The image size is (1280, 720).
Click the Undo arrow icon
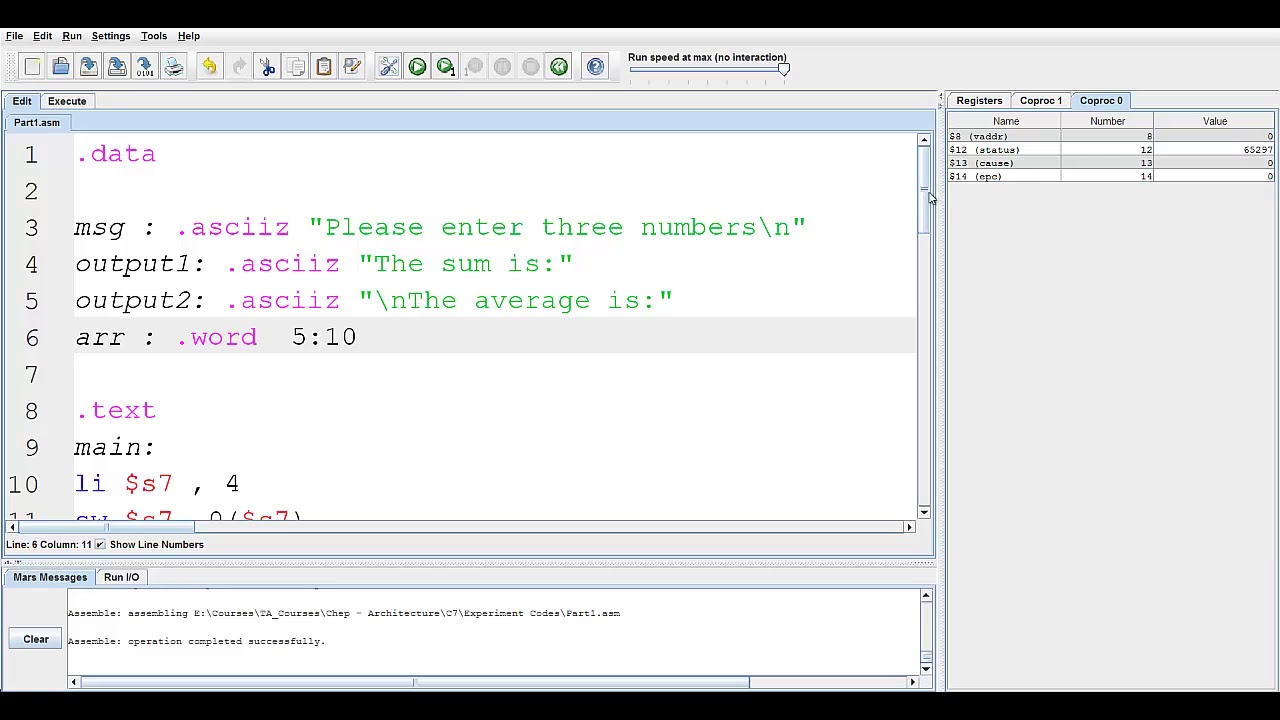pyautogui.click(x=209, y=67)
